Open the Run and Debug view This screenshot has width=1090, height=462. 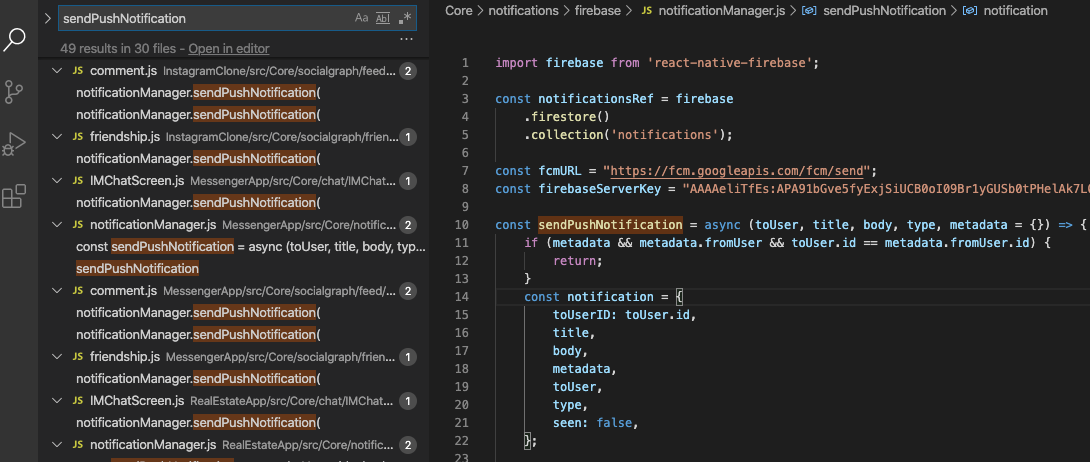[14, 145]
